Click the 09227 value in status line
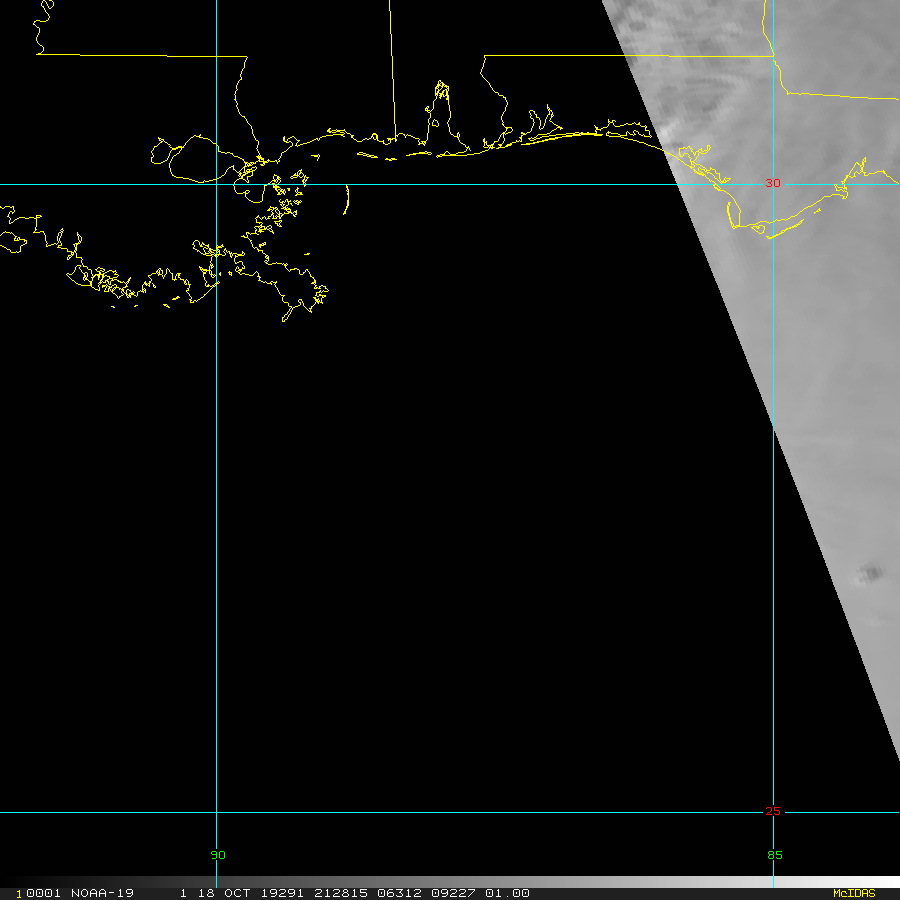 [x=453, y=893]
